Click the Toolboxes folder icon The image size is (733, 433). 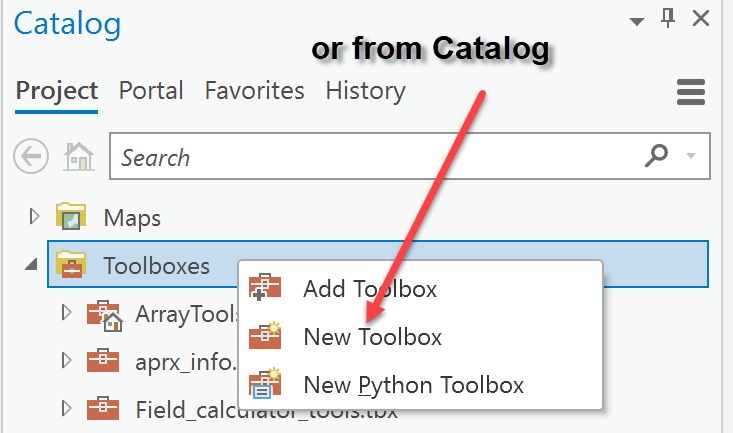pyautogui.click(x=71, y=265)
